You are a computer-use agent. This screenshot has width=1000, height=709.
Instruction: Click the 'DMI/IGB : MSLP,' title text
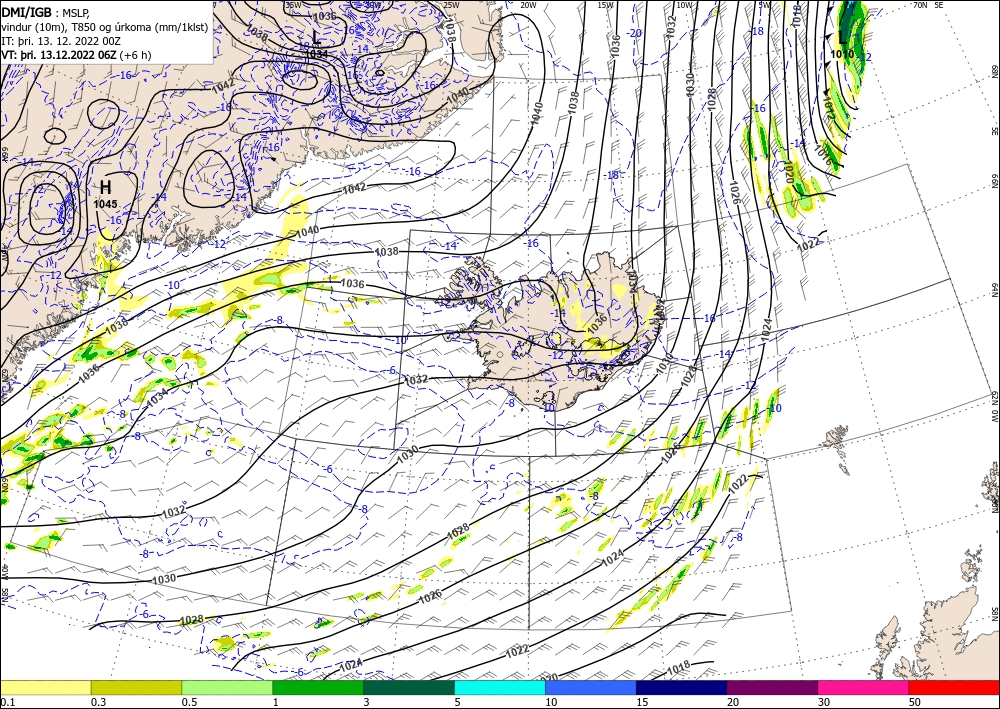(45, 11)
